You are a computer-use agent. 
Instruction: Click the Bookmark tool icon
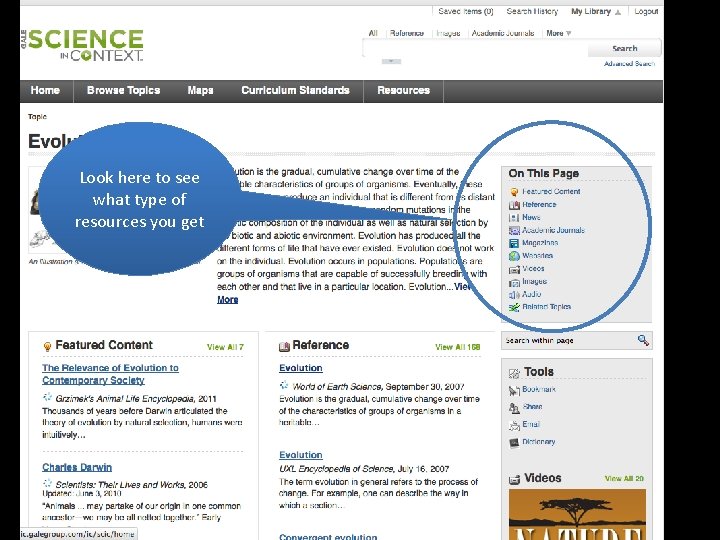pyautogui.click(x=514, y=390)
